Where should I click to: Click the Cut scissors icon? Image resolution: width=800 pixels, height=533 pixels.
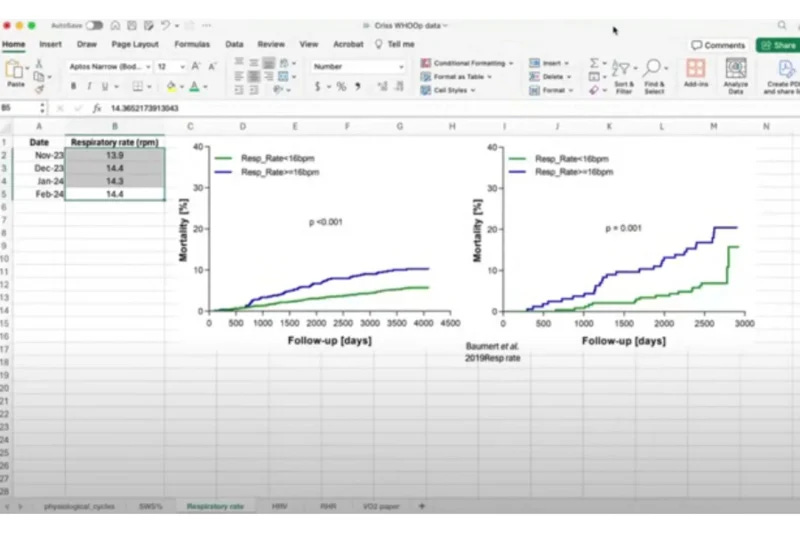click(39, 64)
